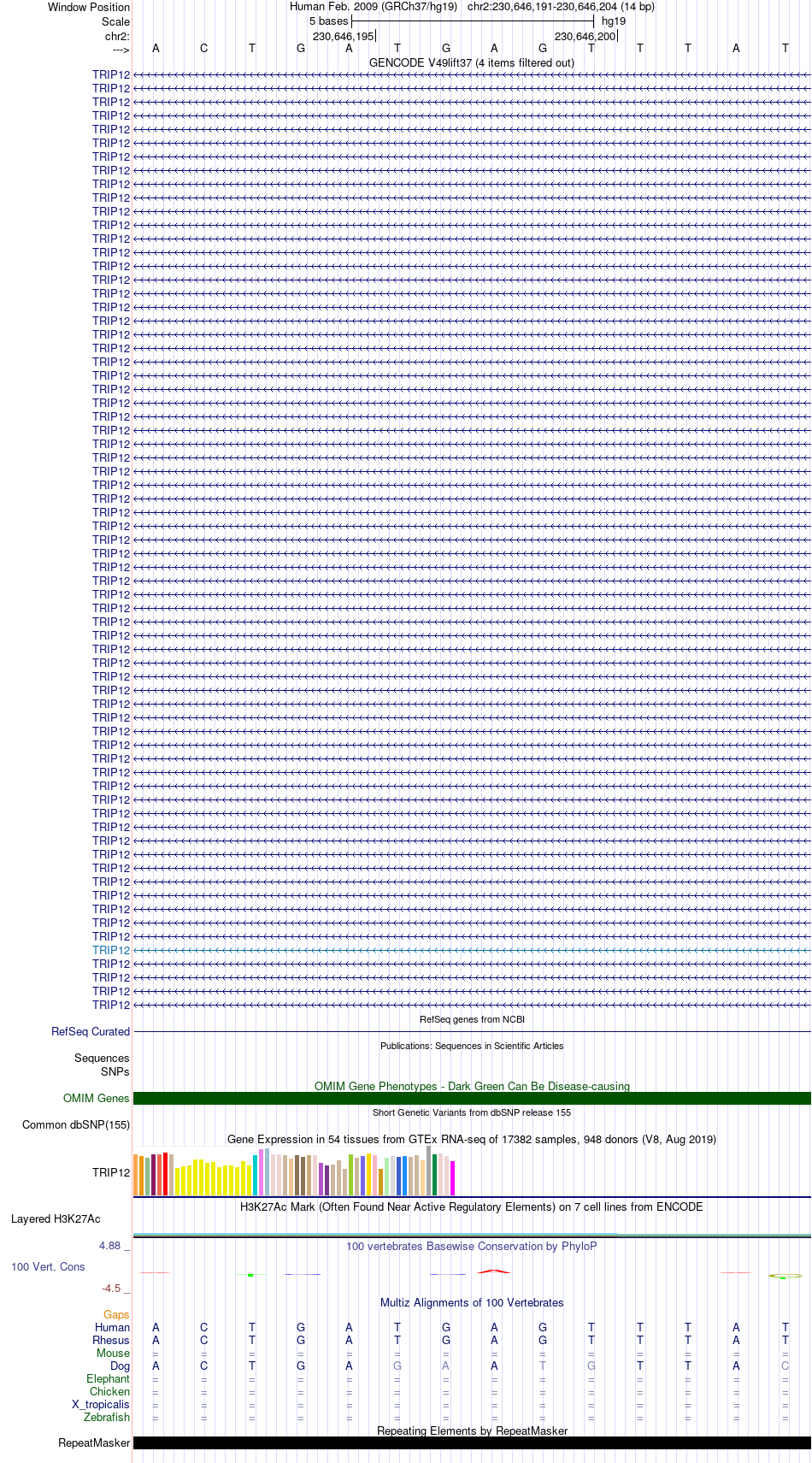Open the GENCODE V49lift37 track title
The height and width of the screenshot is (1463, 812).
tap(472, 62)
